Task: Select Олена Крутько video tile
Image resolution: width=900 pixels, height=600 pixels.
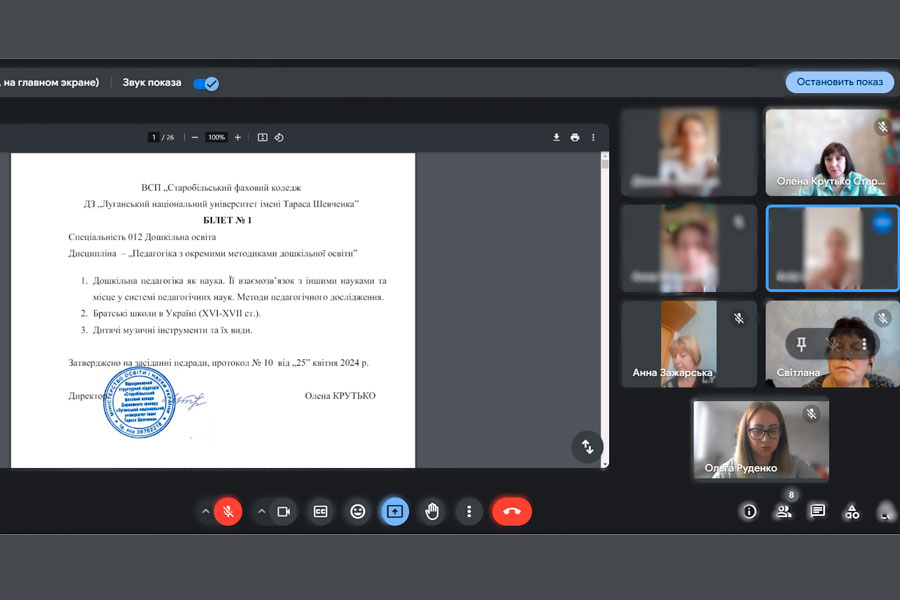Action: 832,152
